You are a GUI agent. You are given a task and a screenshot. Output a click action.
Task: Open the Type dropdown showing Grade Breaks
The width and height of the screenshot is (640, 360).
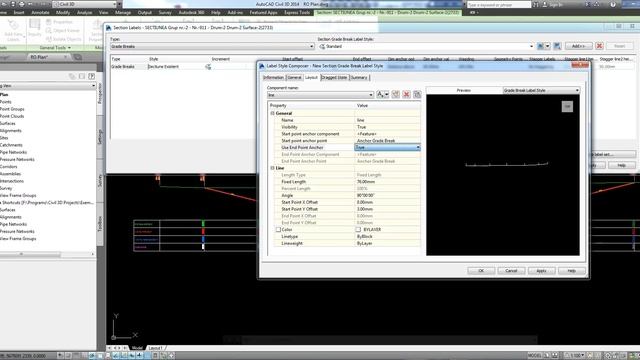pyautogui.click(x=311, y=47)
